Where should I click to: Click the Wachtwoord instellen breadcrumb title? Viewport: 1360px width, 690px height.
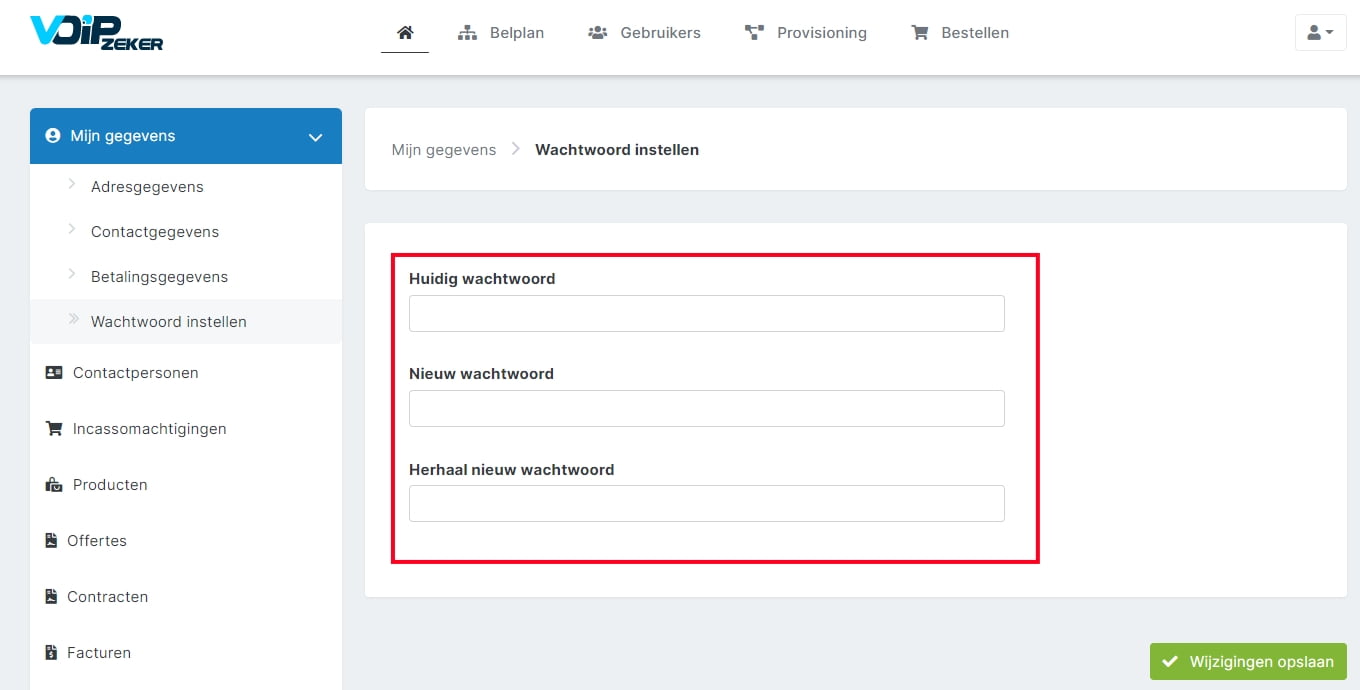coord(617,150)
